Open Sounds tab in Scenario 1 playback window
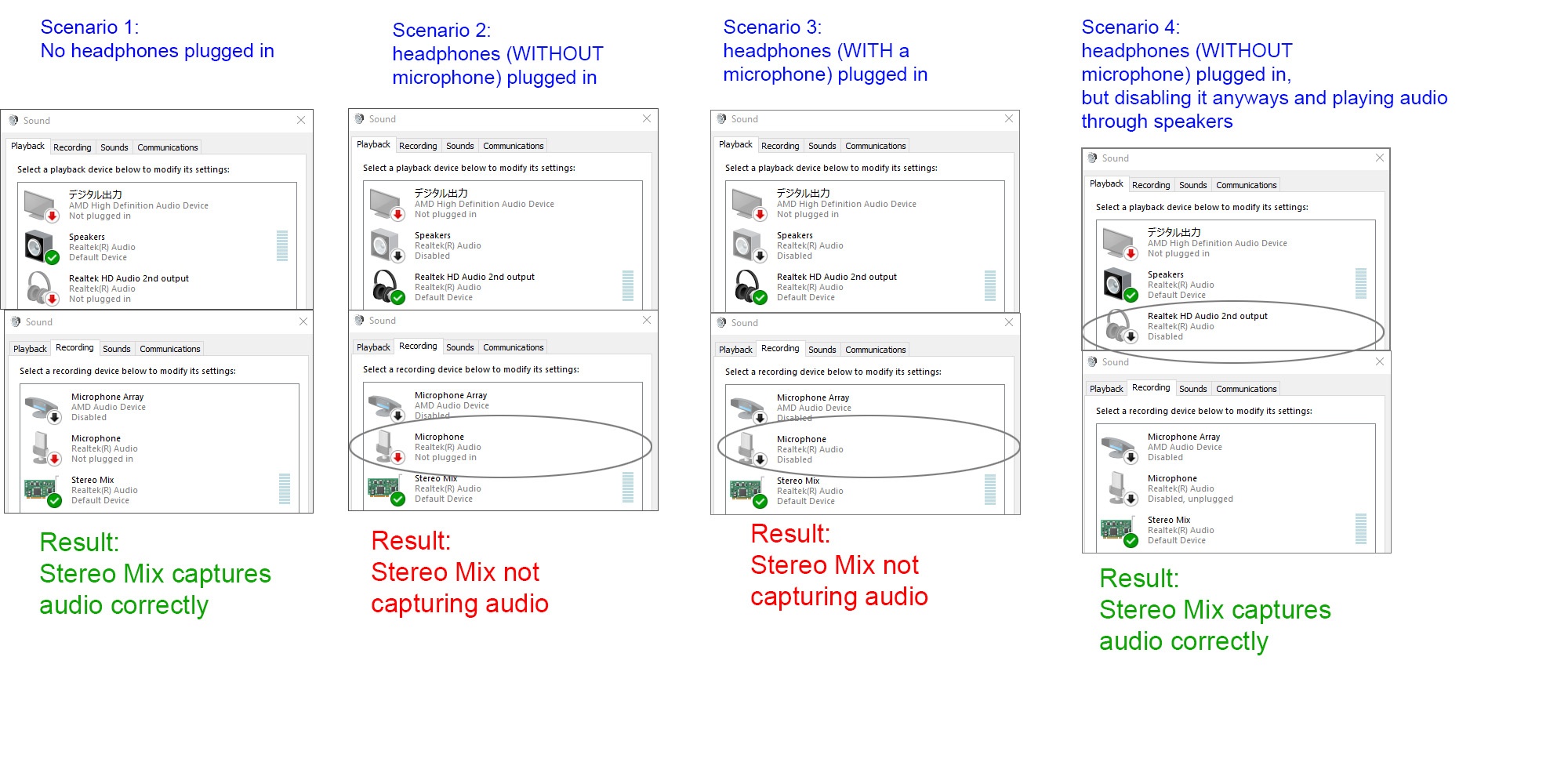Screen dimensions: 1568x784 [114, 147]
